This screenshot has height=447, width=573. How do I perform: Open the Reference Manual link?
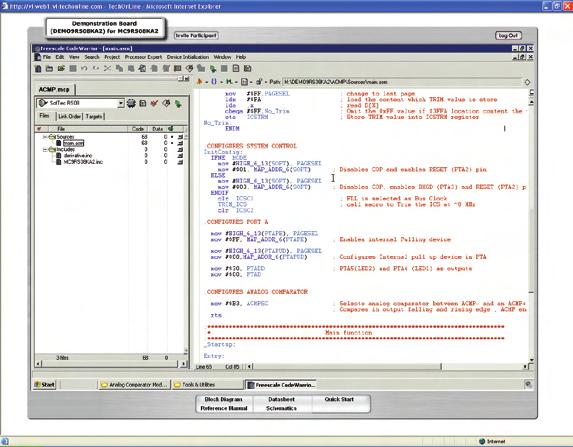click(x=224, y=408)
